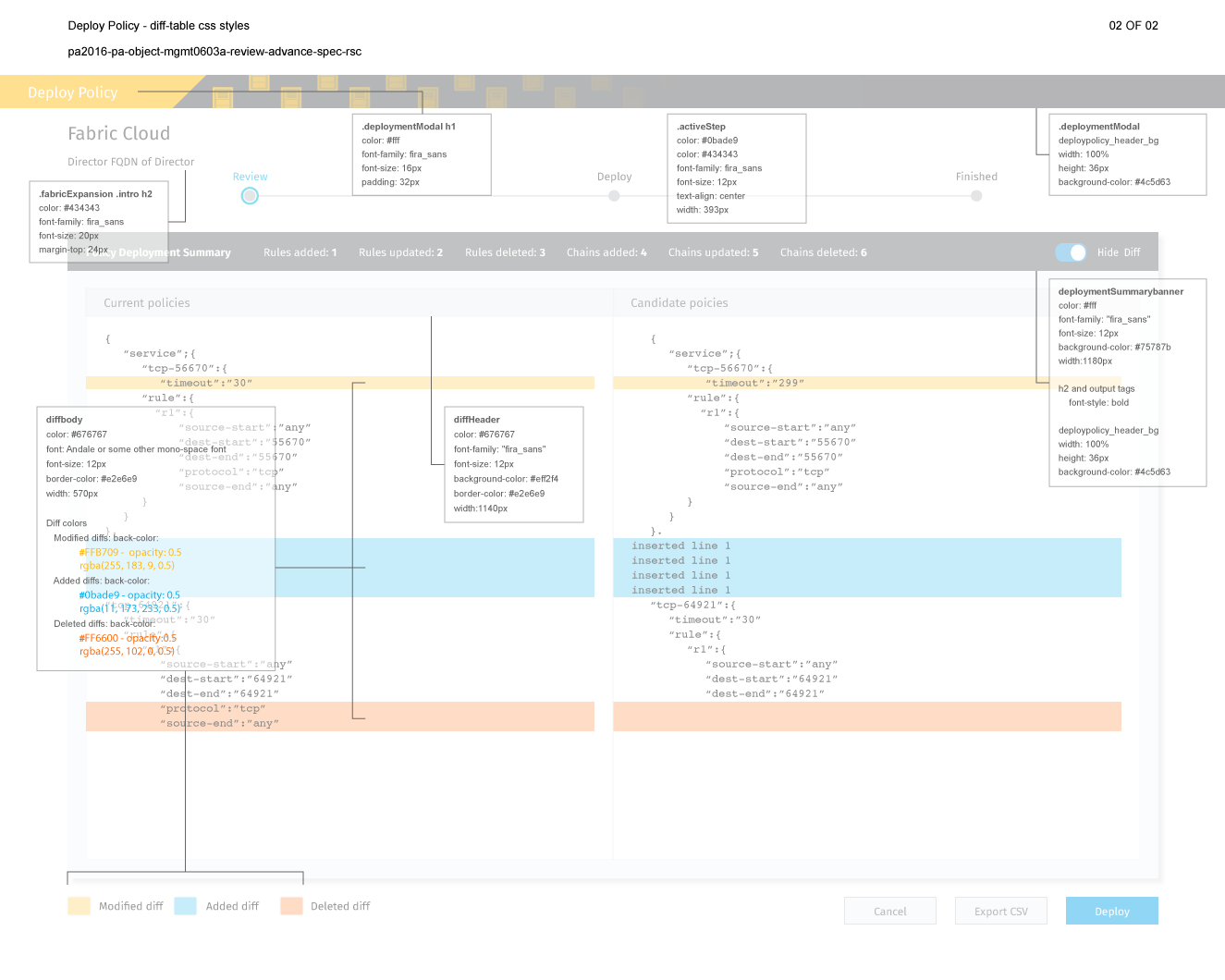Click the Deploy Policy header title

(x=73, y=92)
